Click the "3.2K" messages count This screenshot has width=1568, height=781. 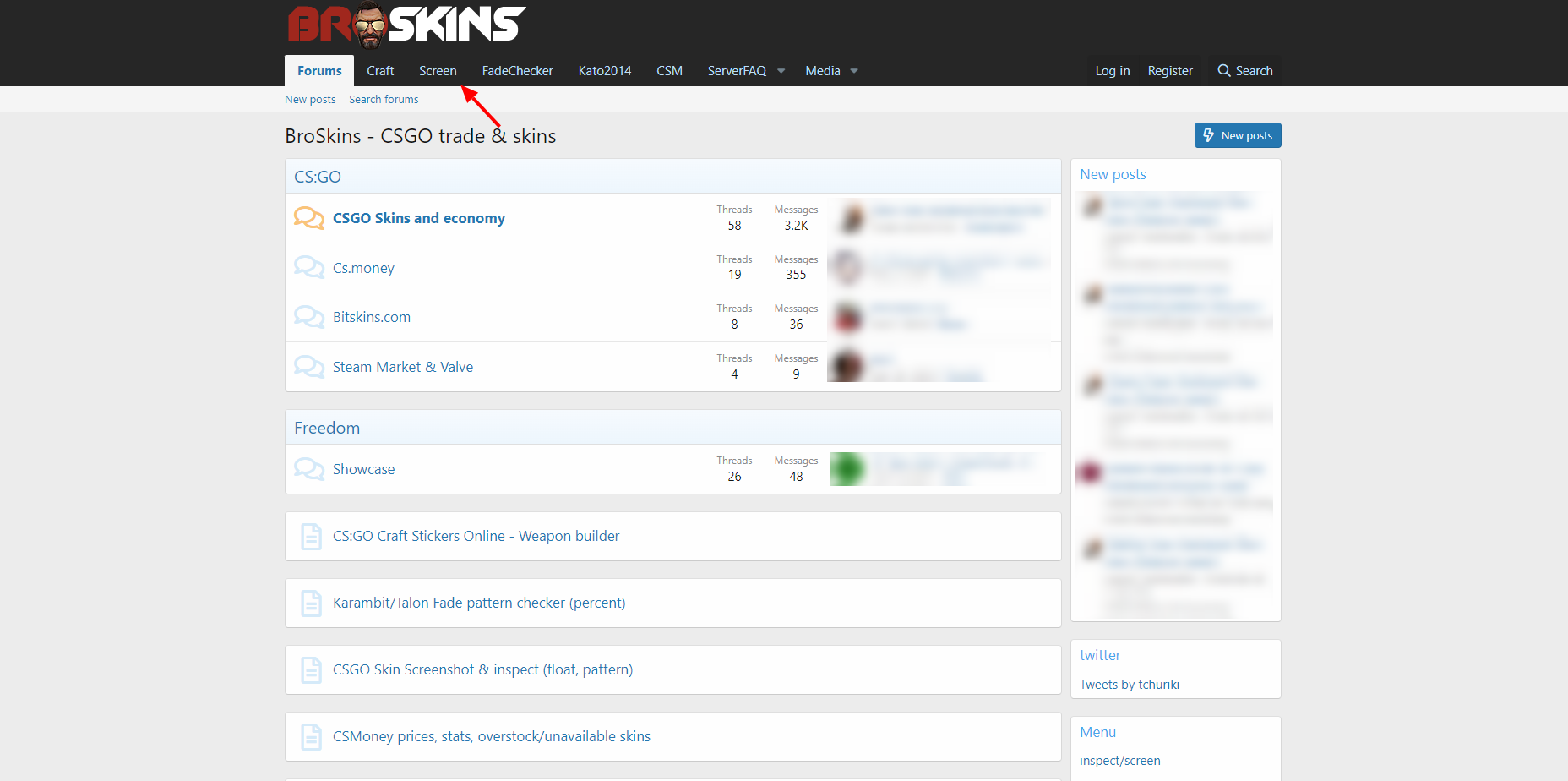click(x=796, y=226)
